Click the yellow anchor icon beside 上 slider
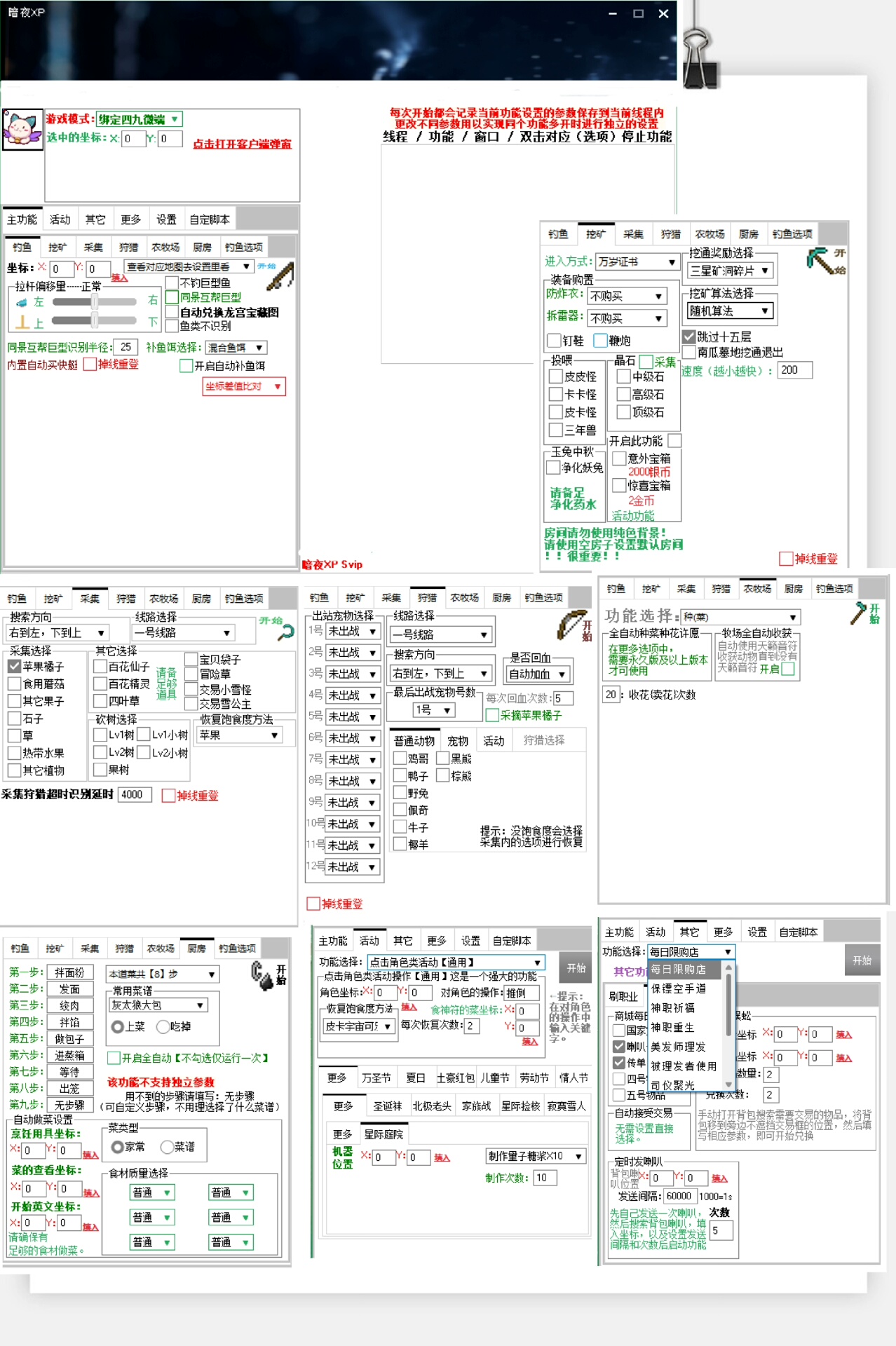 (22, 322)
